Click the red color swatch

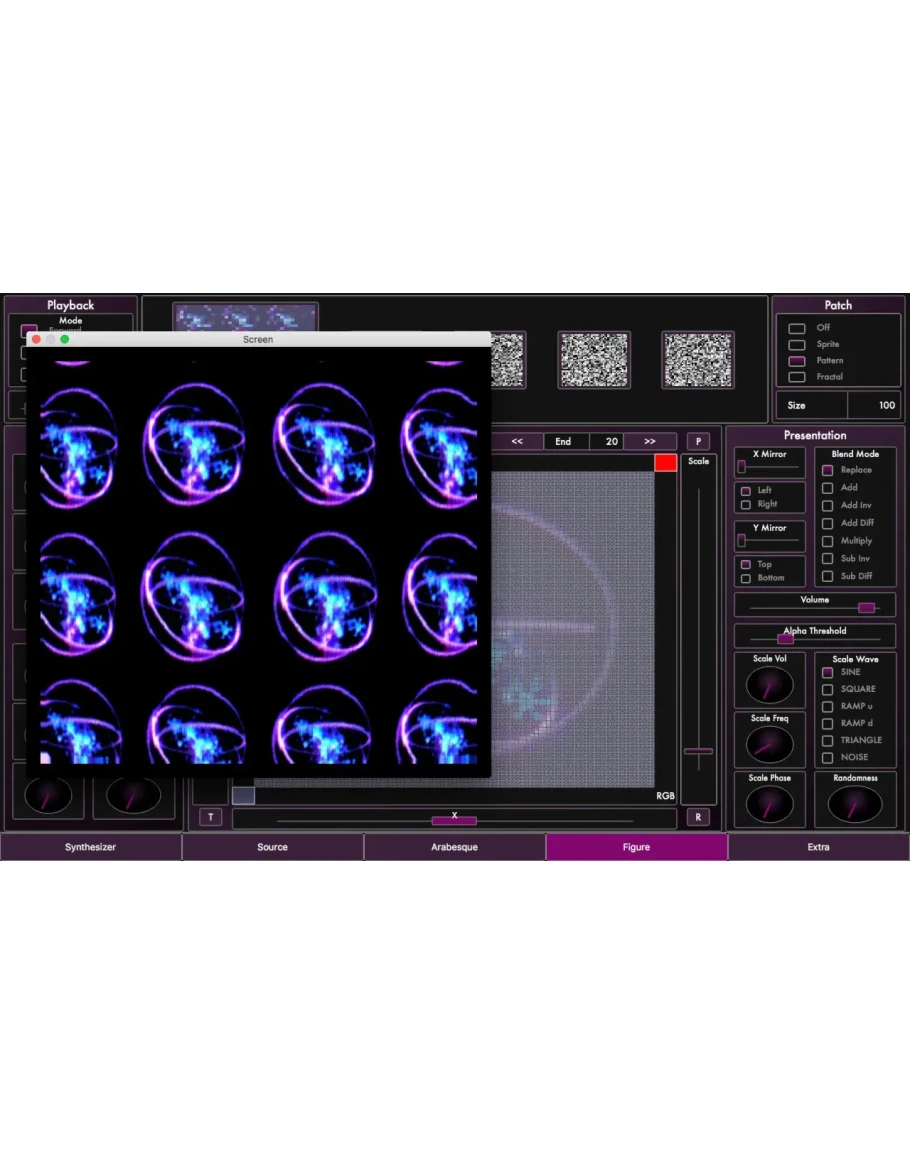point(665,462)
